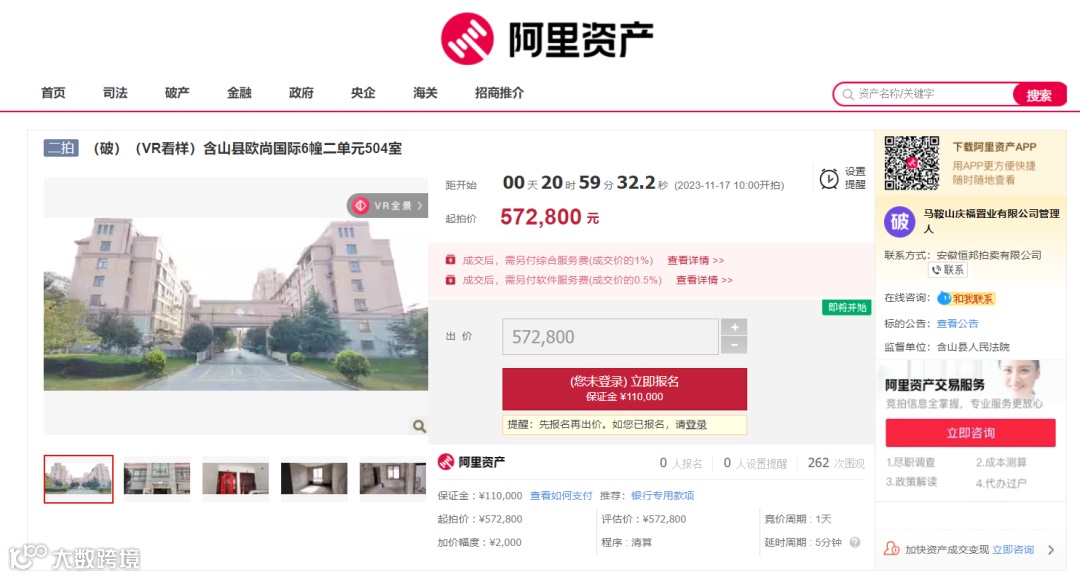
Task: Click the 阿里资产 small logo below bid box
Action: click(x=472, y=462)
